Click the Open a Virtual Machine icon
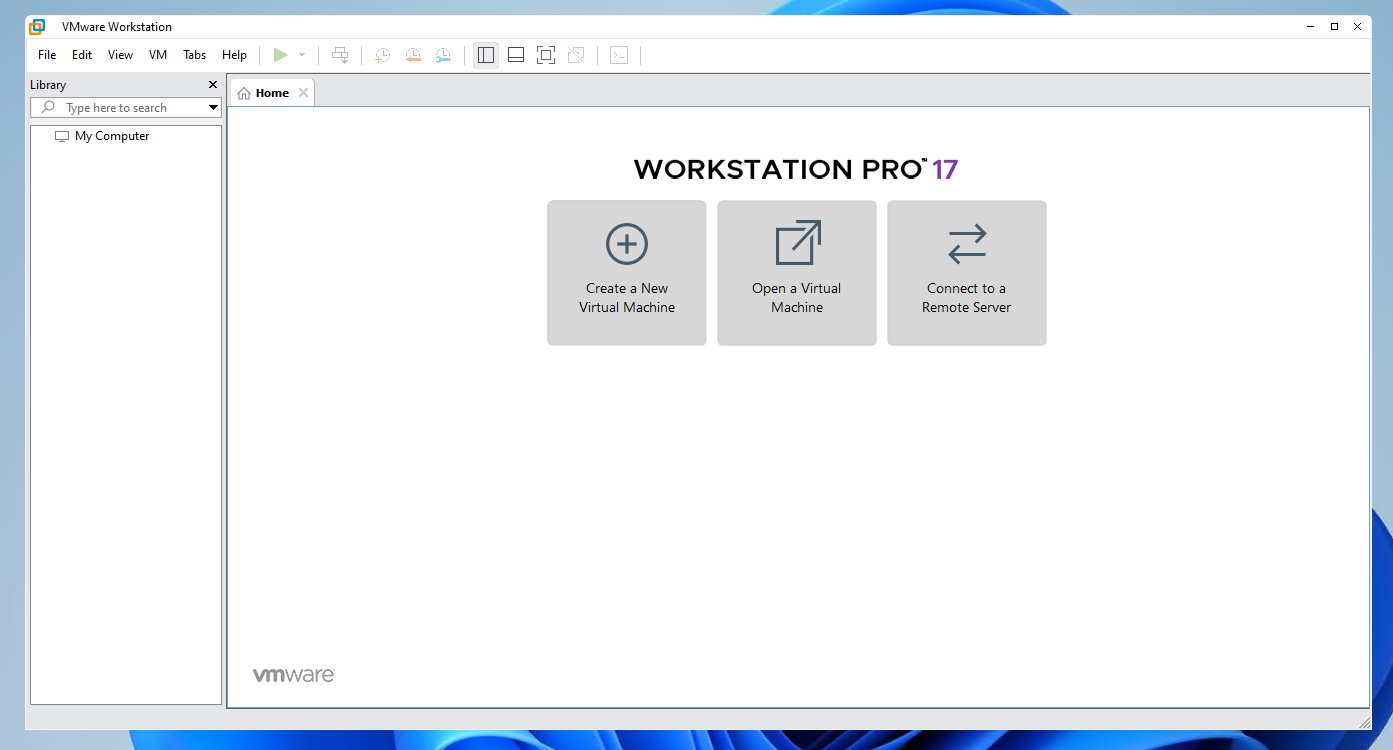Image resolution: width=1393 pixels, height=750 pixels. pos(796,272)
